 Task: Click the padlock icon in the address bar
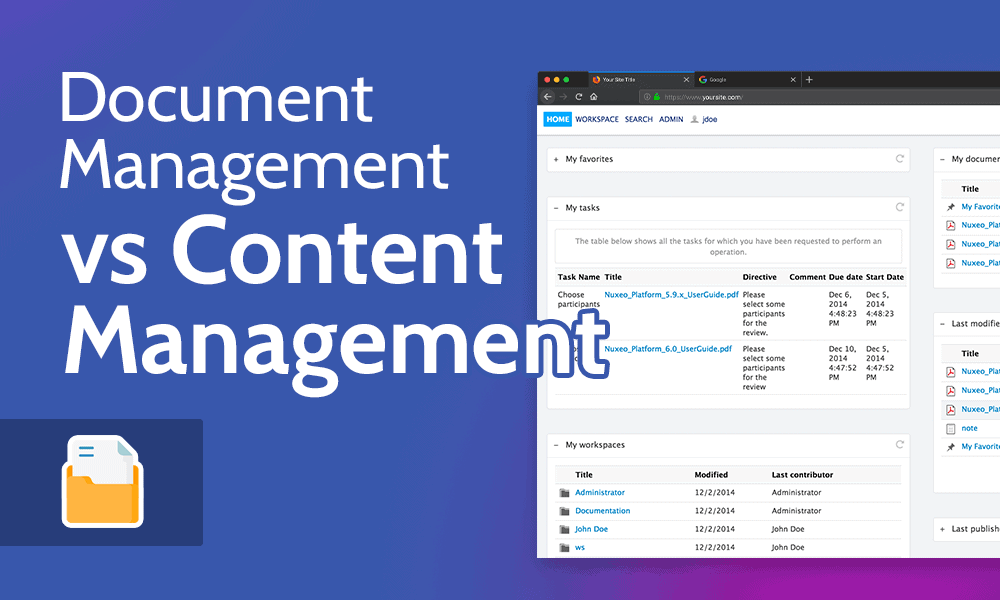point(656,97)
